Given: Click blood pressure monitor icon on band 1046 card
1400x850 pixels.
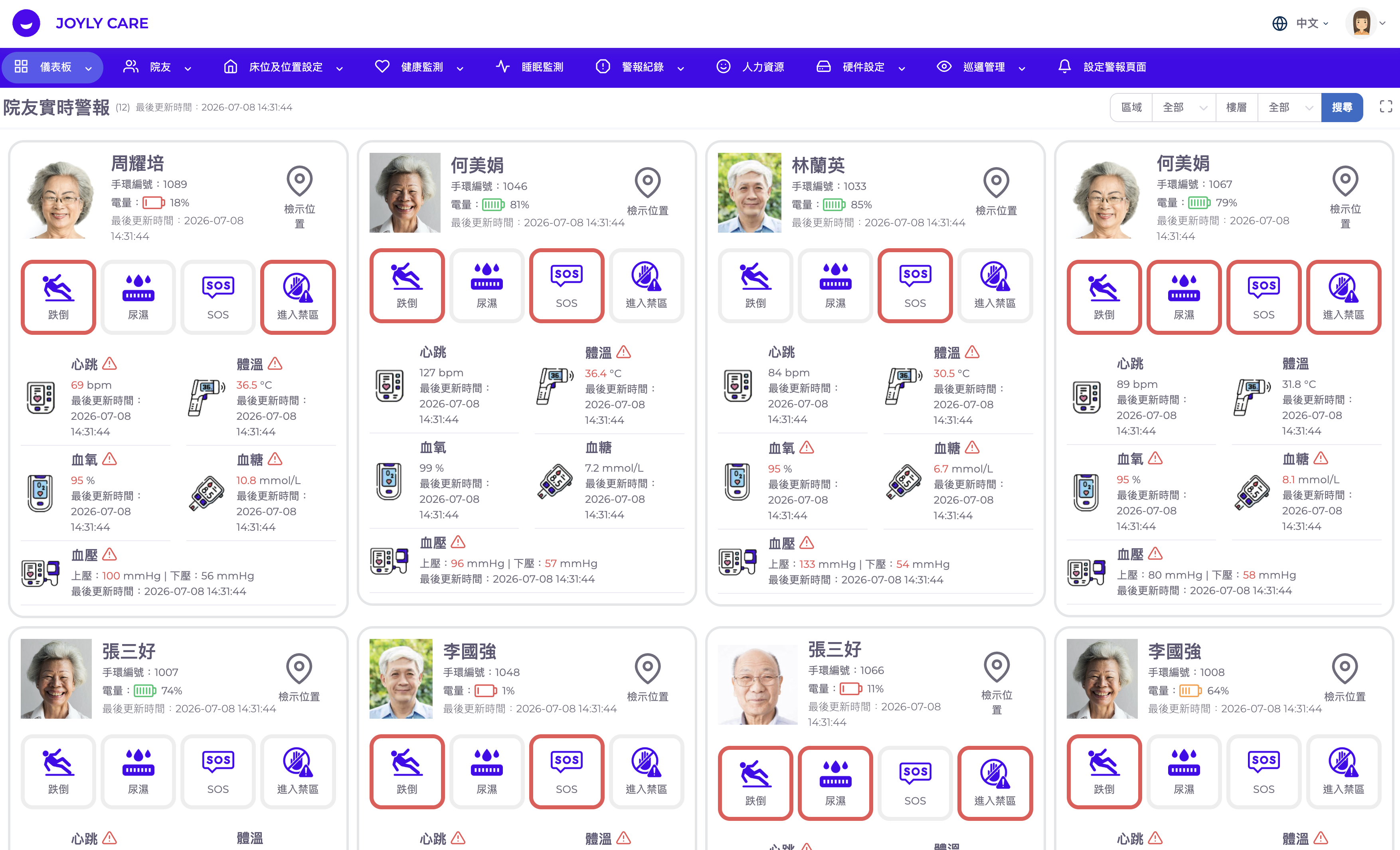Looking at the screenshot, I should tap(389, 561).
